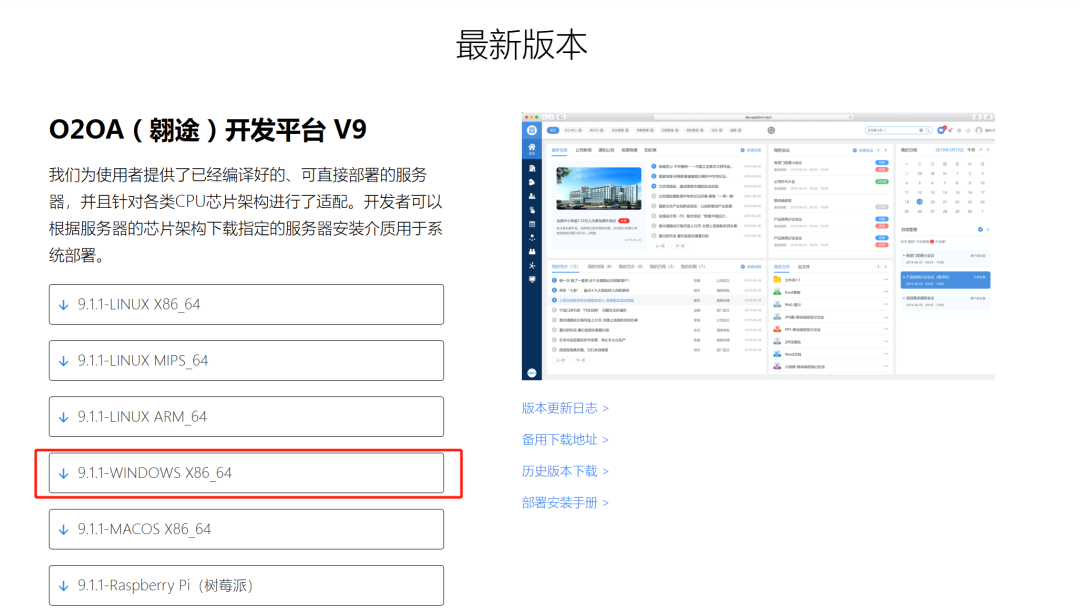Select the Excel表格 file icon in 我的文件
The image size is (1080, 615).
pyautogui.click(x=775, y=292)
